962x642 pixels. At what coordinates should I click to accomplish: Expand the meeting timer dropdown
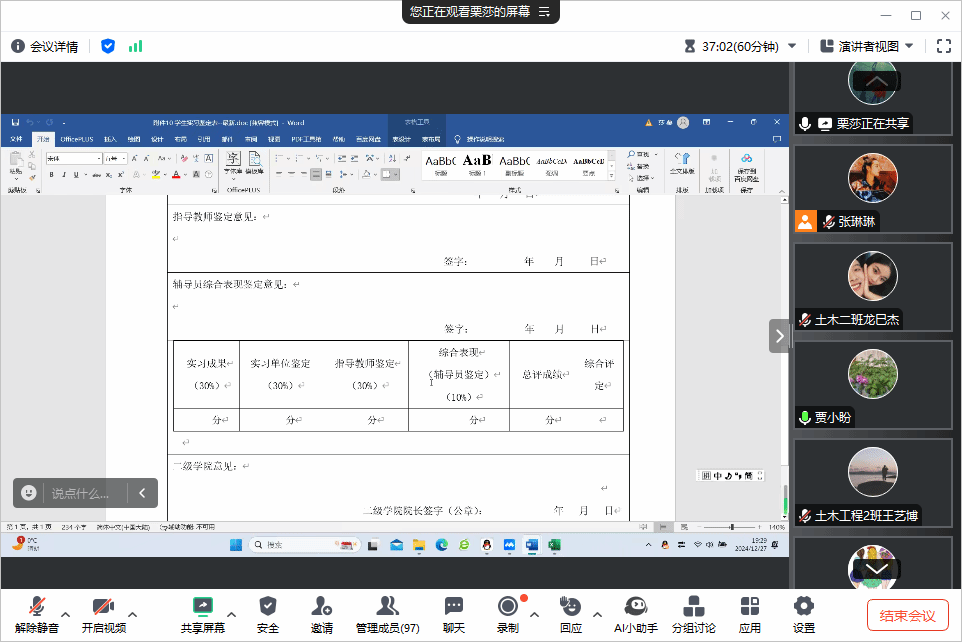click(x=792, y=46)
